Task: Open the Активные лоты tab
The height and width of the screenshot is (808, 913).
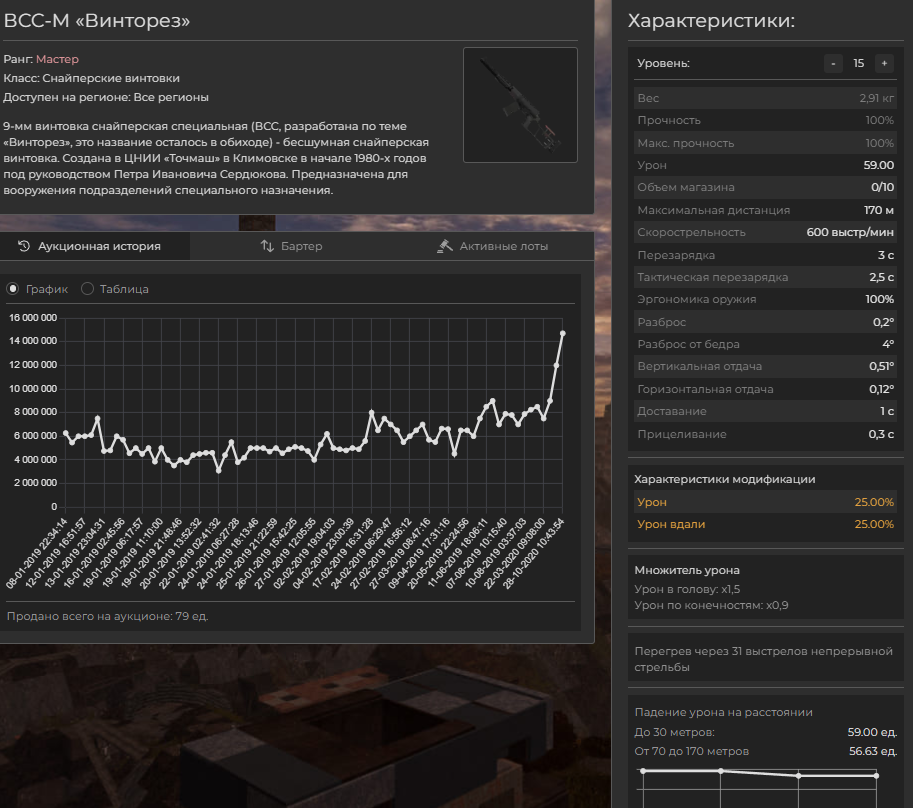Action: pos(493,246)
